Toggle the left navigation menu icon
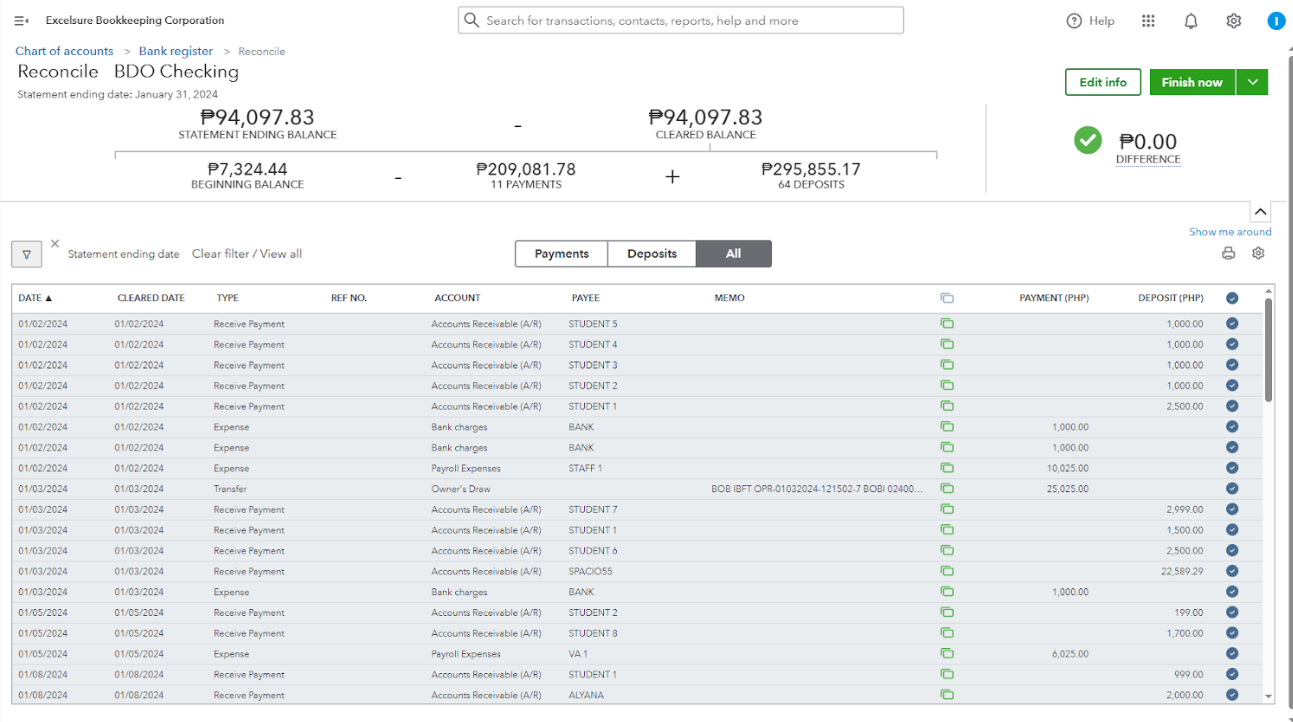 coord(21,21)
